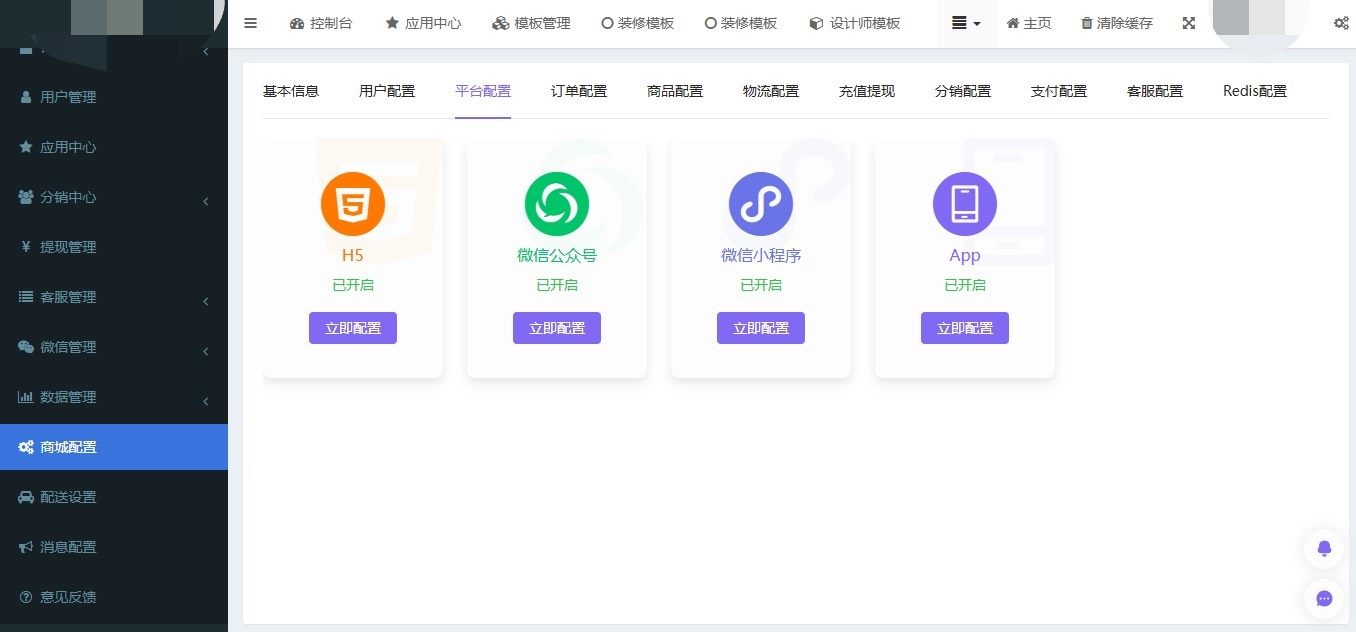This screenshot has height=632, width=1356.
Task: Click 清除缓存 clear cache
Action: (x=1117, y=23)
